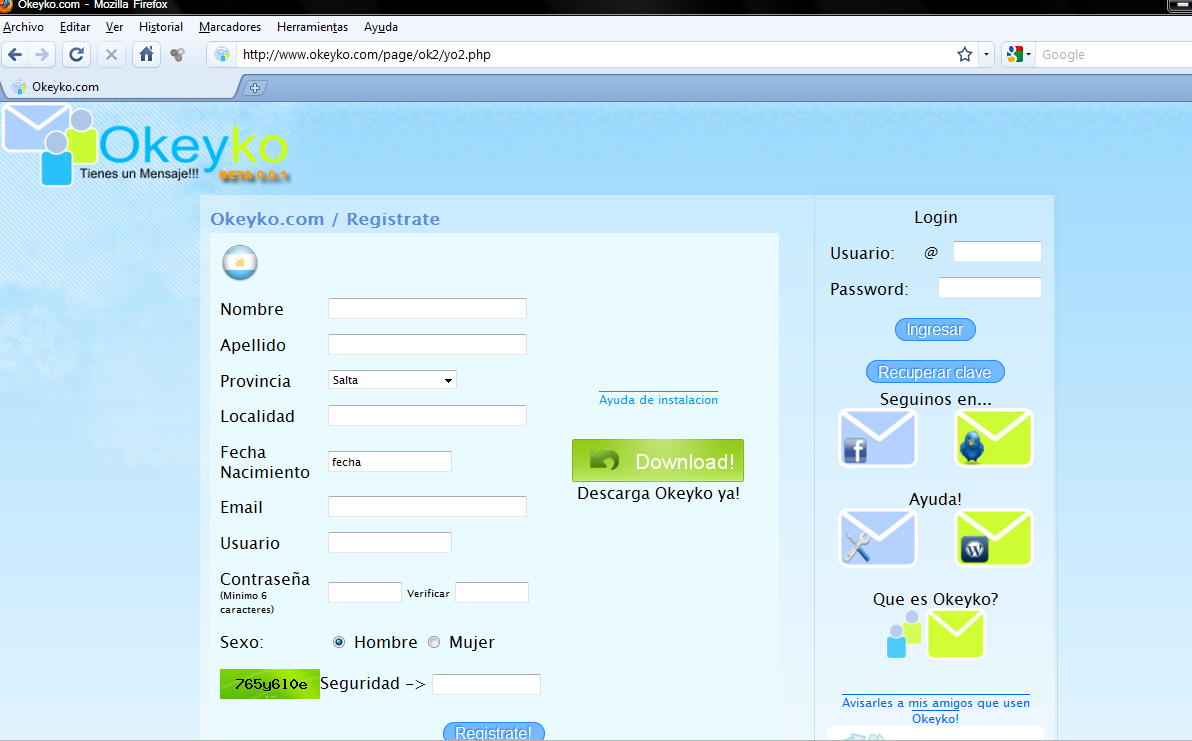This screenshot has height=741, width=1192.
Task: Click the Contraseña password field
Action: (x=365, y=592)
